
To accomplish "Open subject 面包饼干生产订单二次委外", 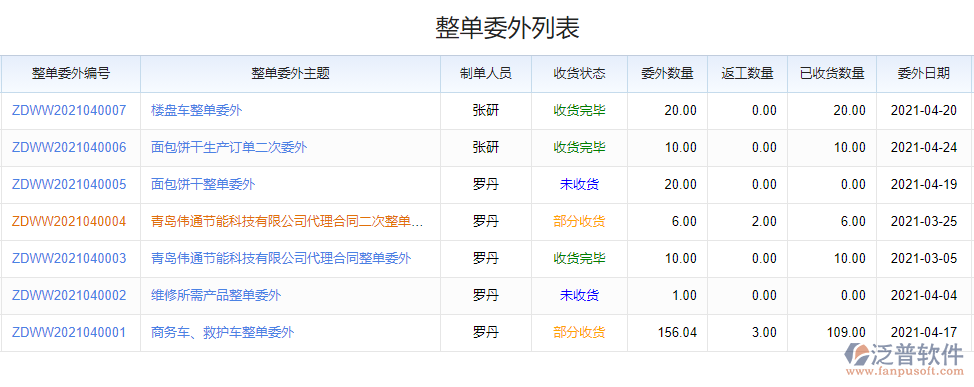I will [x=229, y=148].
